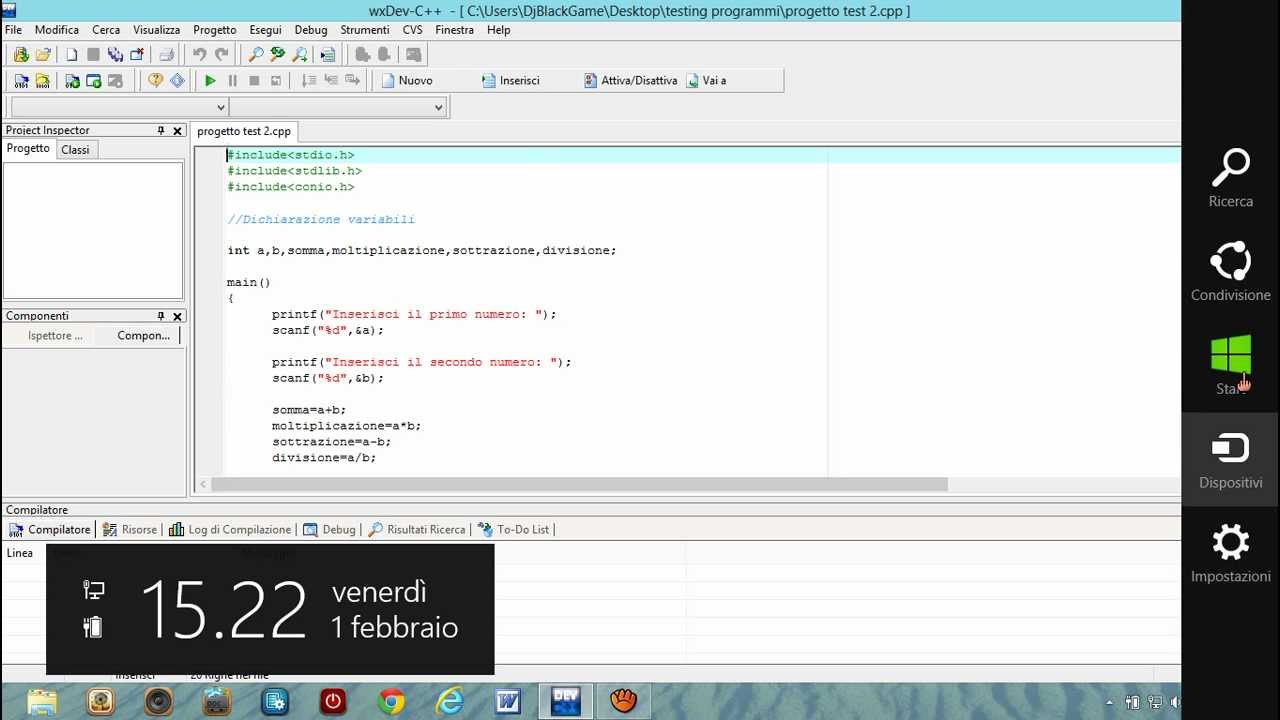Open the Strumenti menu
This screenshot has width=1280, height=720.
(x=365, y=30)
